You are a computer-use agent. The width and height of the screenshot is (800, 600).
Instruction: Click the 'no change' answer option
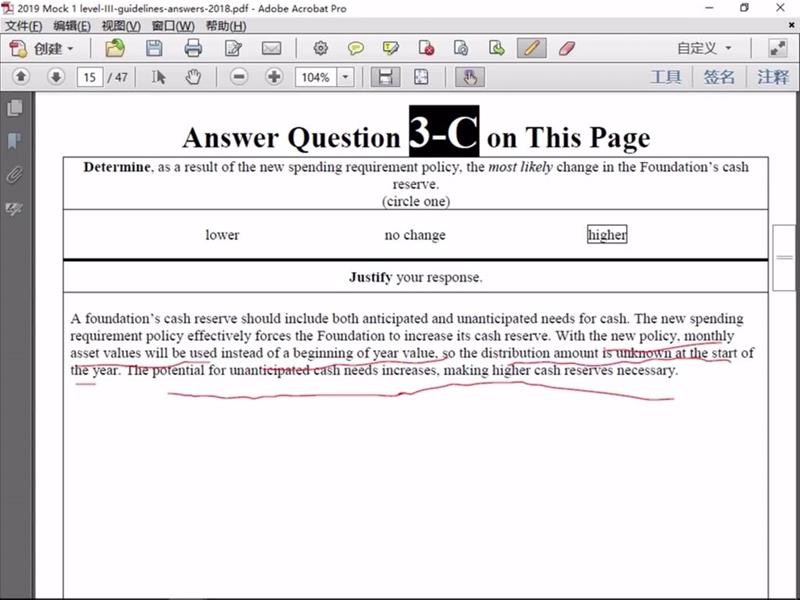(415, 235)
